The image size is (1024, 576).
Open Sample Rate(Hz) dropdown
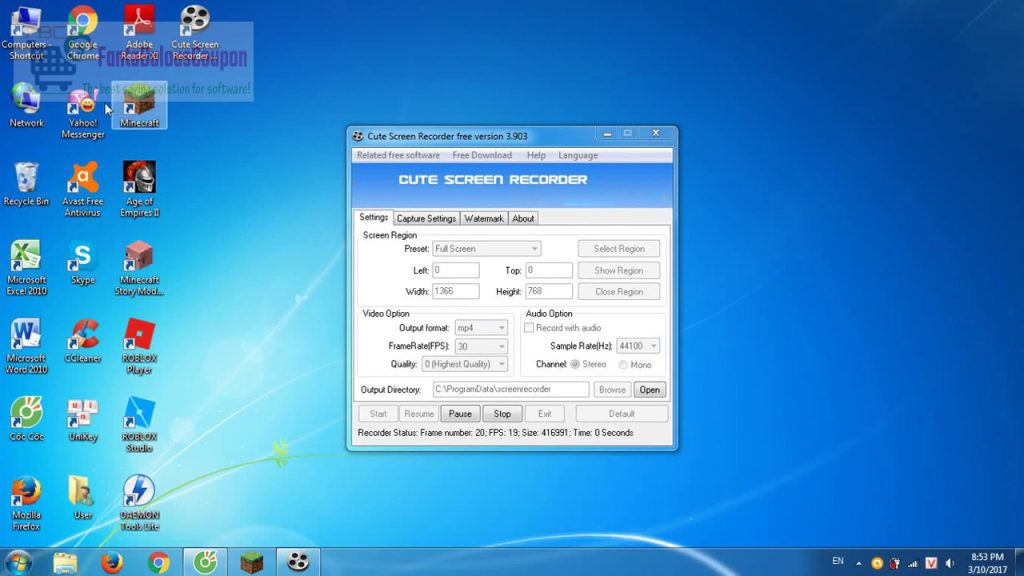click(x=638, y=346)
